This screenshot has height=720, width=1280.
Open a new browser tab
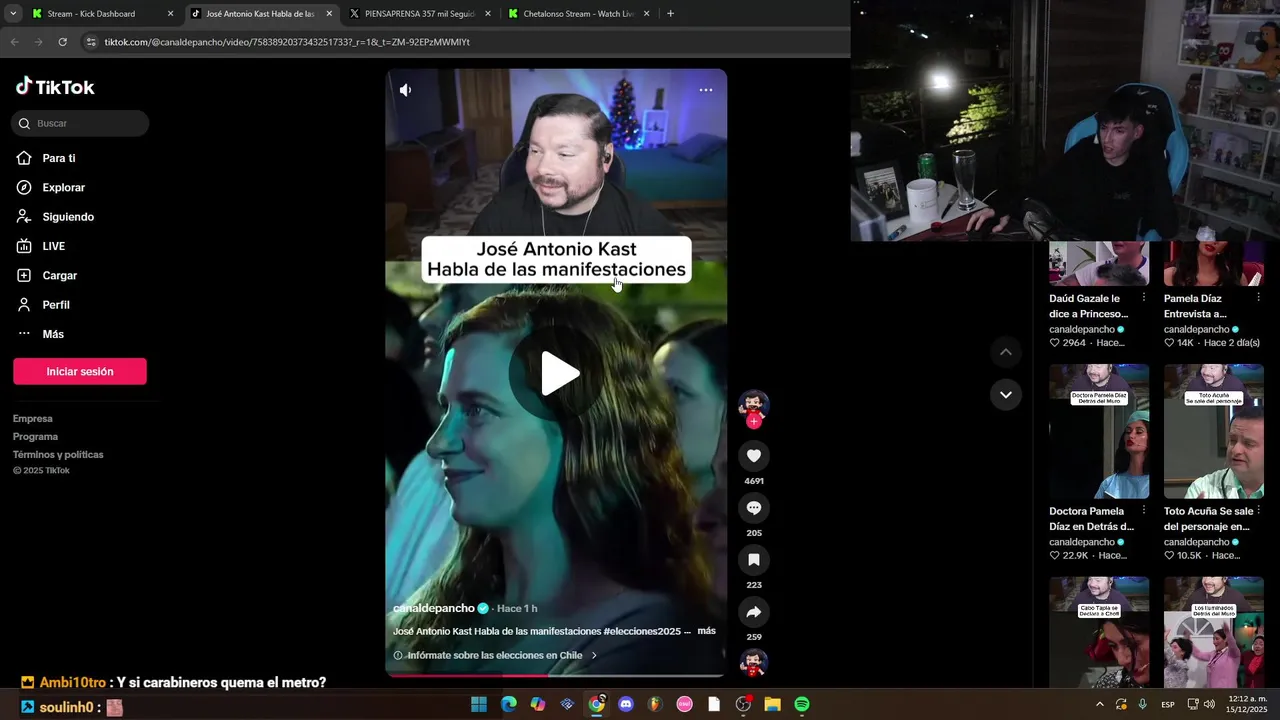pos(670,14)
